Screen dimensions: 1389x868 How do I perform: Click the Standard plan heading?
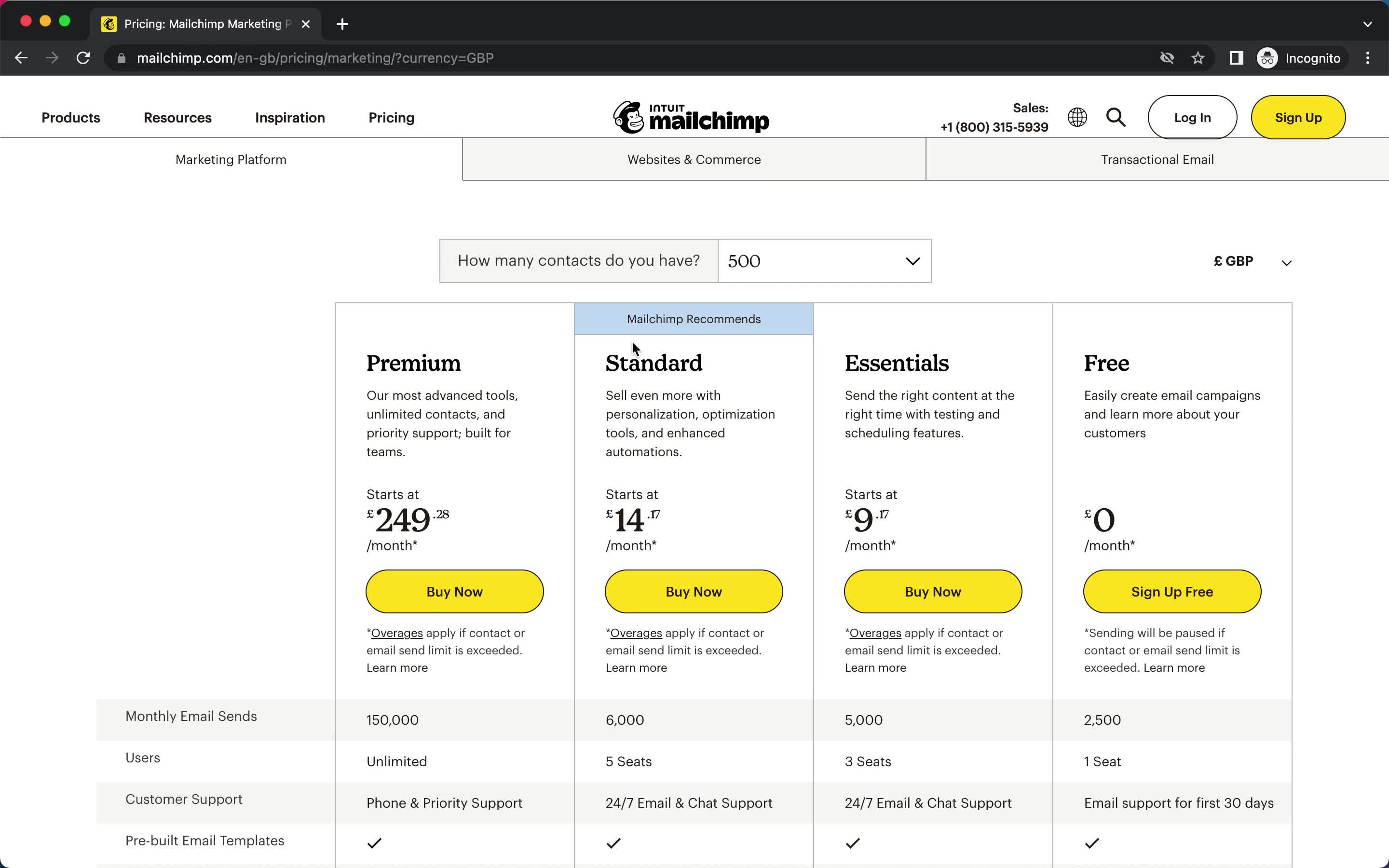pyautogui.click(x=654, y=363)
